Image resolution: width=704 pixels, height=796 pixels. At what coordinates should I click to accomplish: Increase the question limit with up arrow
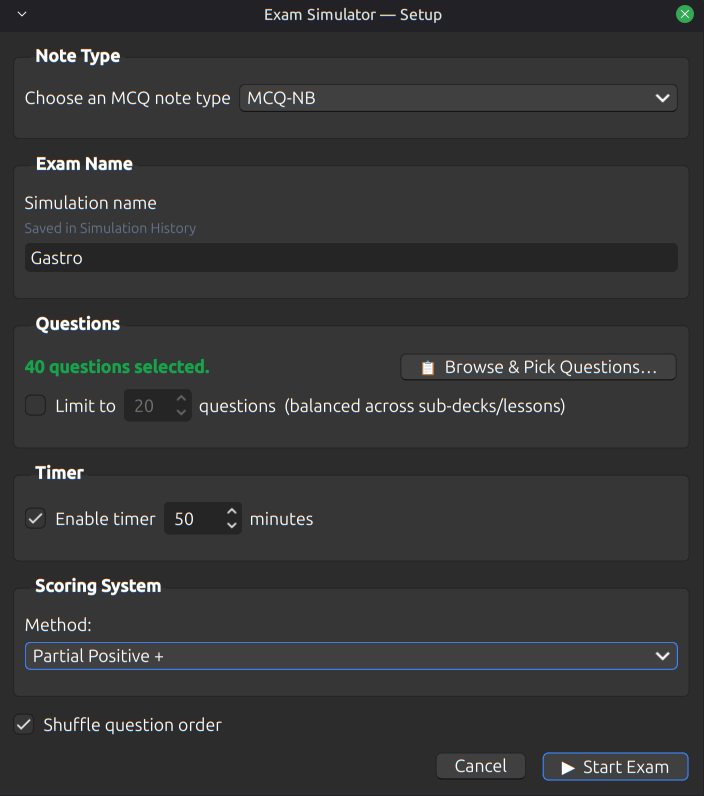[x=181, y=399]
